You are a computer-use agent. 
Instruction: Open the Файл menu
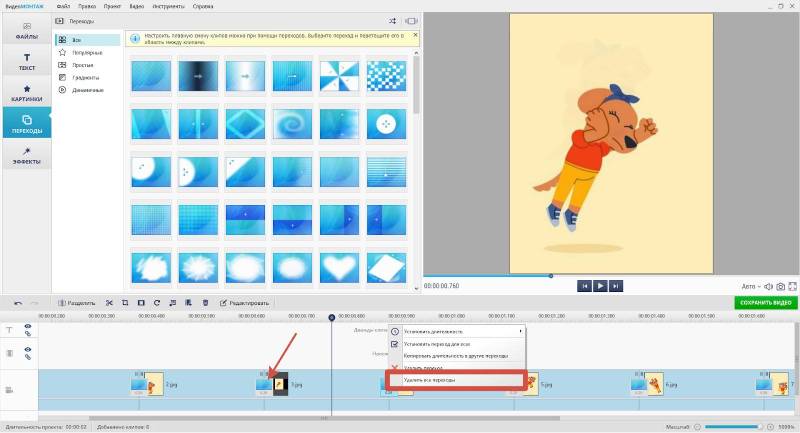(63, 7)
